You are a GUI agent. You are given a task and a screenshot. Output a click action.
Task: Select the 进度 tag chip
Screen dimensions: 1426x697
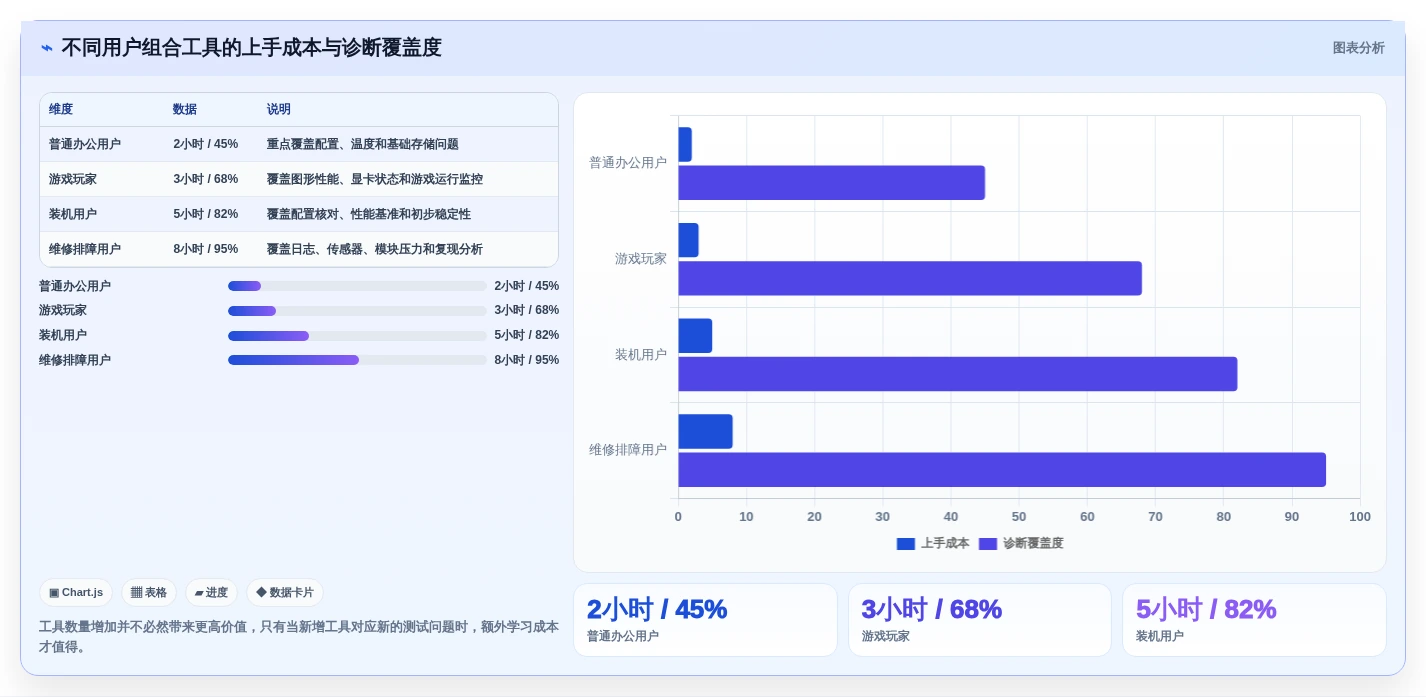211,592
